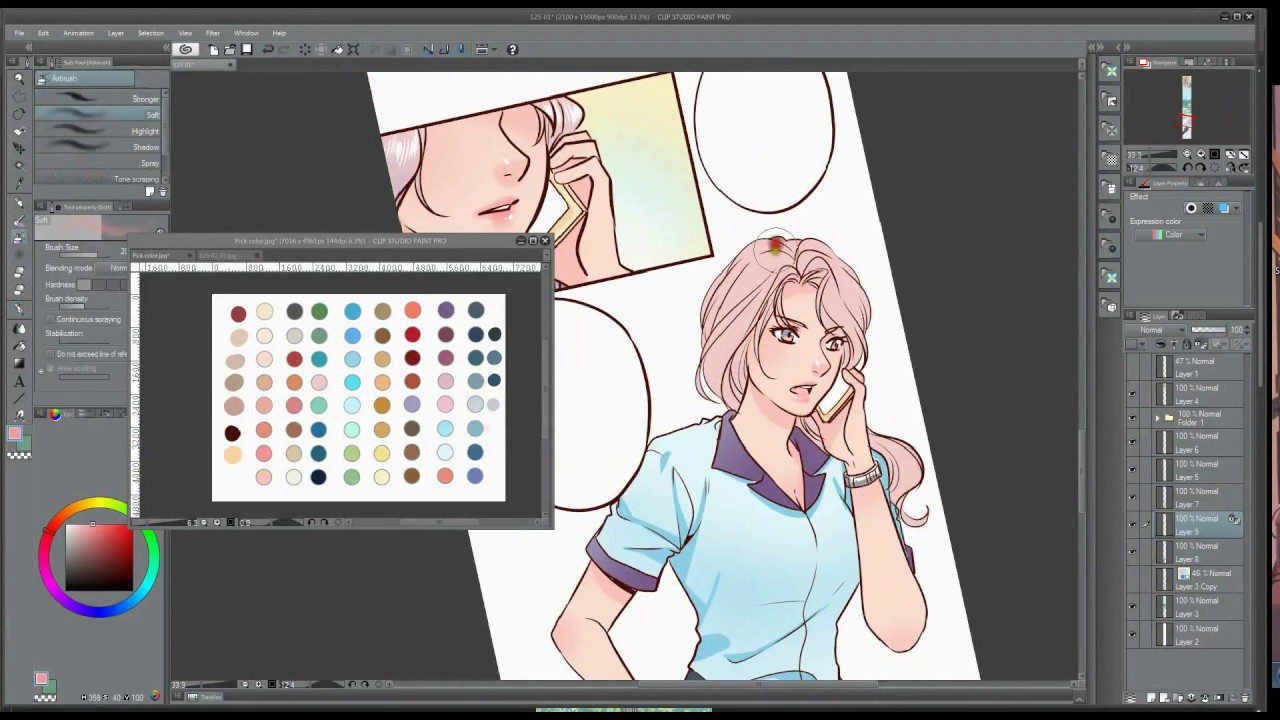Click the Clip Studio spiral launcher icon
This screenshot has width=1280, height=720.
coord(185,49)
